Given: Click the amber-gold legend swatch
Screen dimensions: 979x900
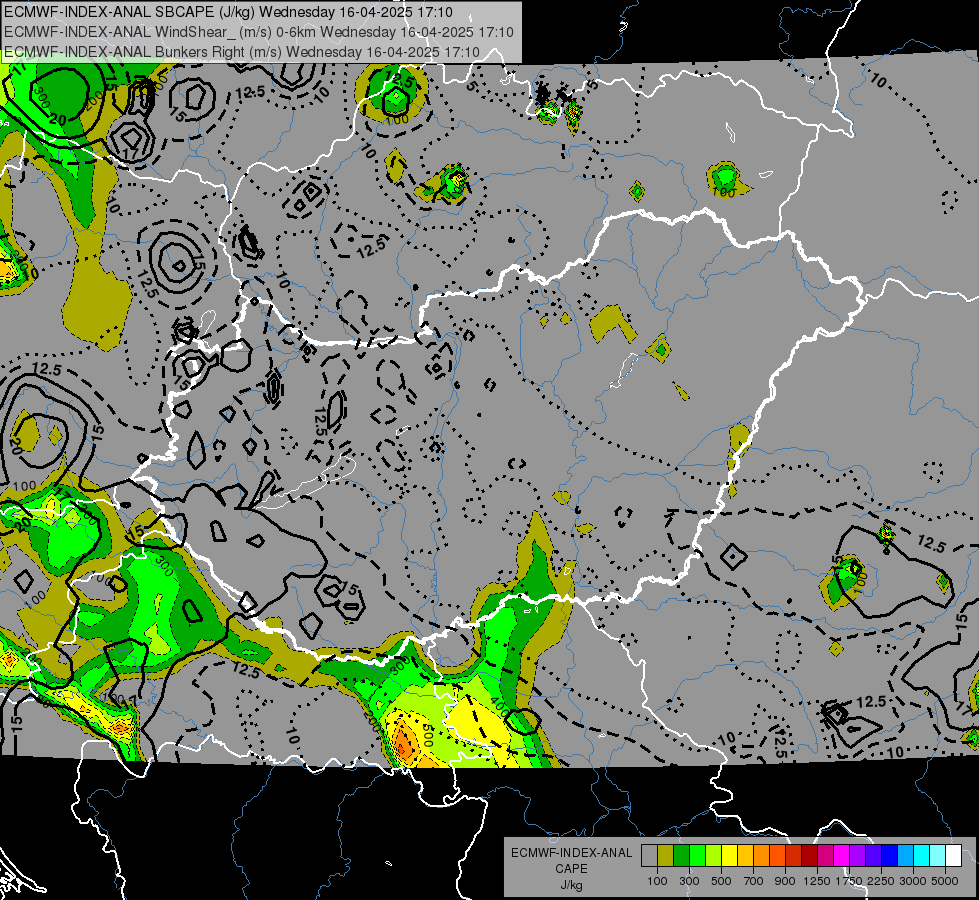Looking at the screenshot, I should [745, 856].
